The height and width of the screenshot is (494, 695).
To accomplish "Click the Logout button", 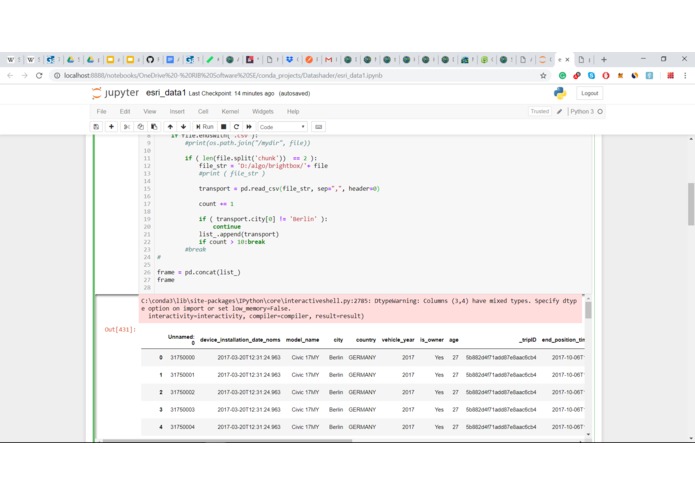I will pyautogui.click(x=590, y=93).
